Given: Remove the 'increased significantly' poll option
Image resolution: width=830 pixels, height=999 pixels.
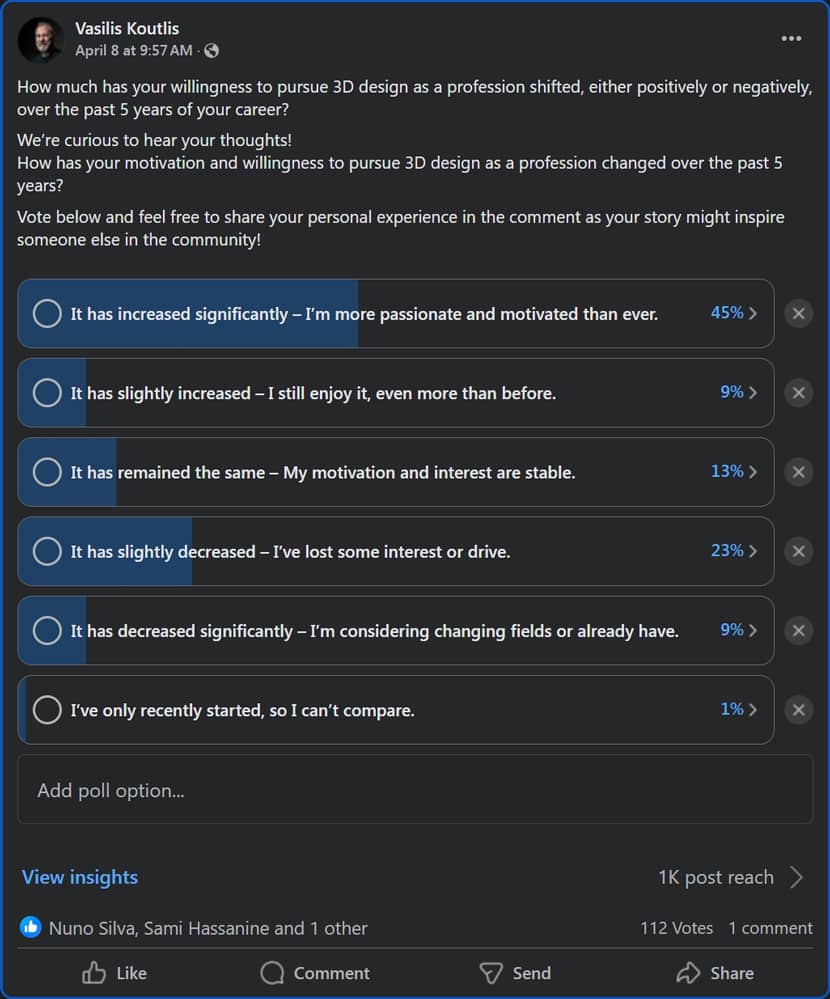Looking at the screenshot, I should (799, 313).
